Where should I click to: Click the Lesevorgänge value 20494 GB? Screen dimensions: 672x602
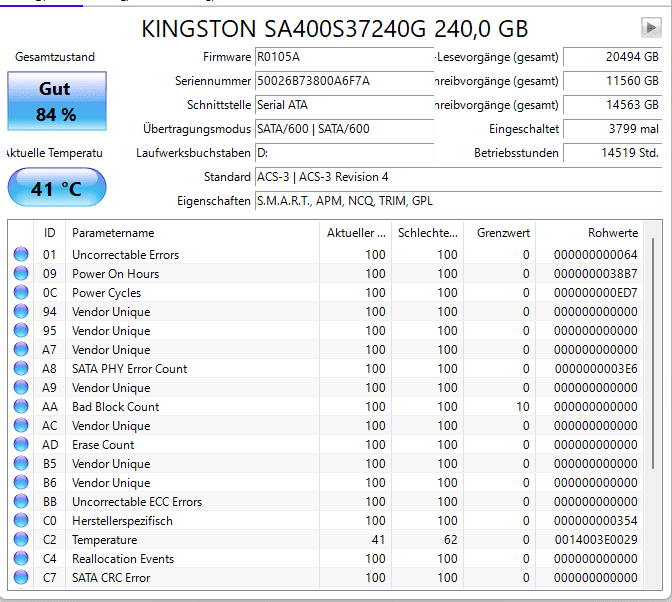[x=612, y=57]
